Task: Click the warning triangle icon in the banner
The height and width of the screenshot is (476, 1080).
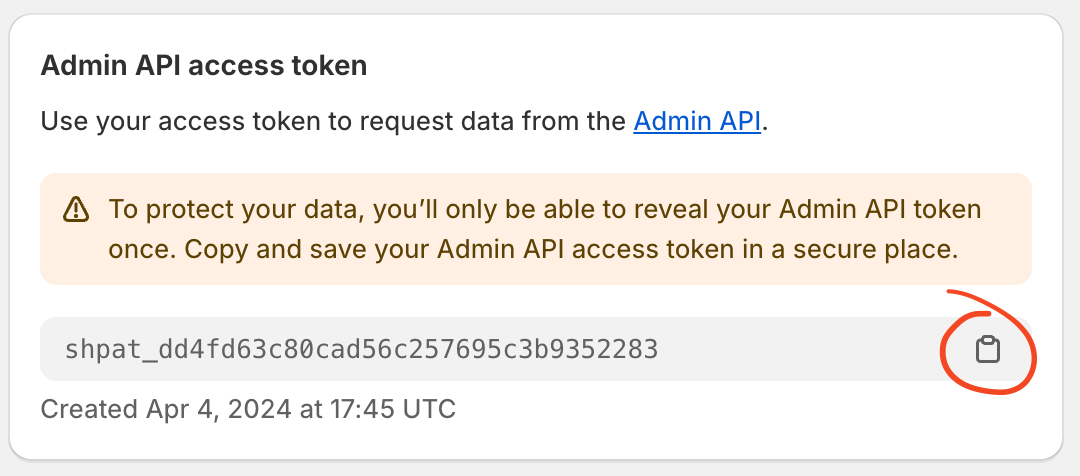Action: [x=76, y=209]
